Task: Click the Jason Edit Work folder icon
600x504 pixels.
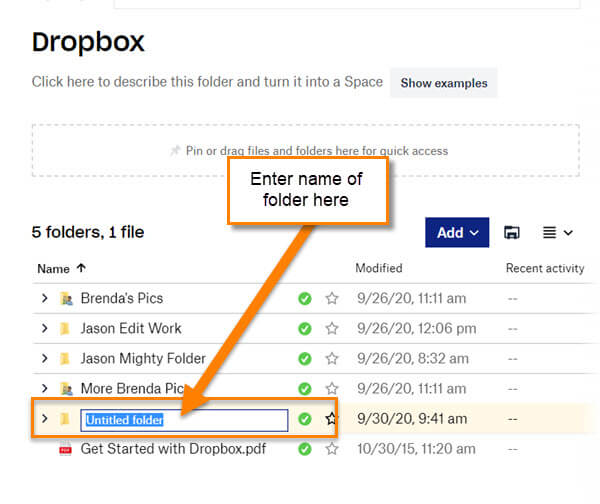Action: (x=65, y=329)
